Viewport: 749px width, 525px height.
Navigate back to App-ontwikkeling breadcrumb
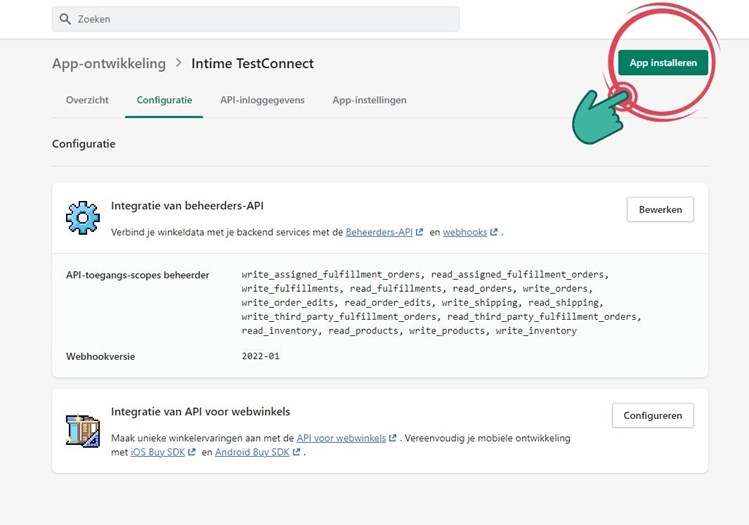point(109,63)
